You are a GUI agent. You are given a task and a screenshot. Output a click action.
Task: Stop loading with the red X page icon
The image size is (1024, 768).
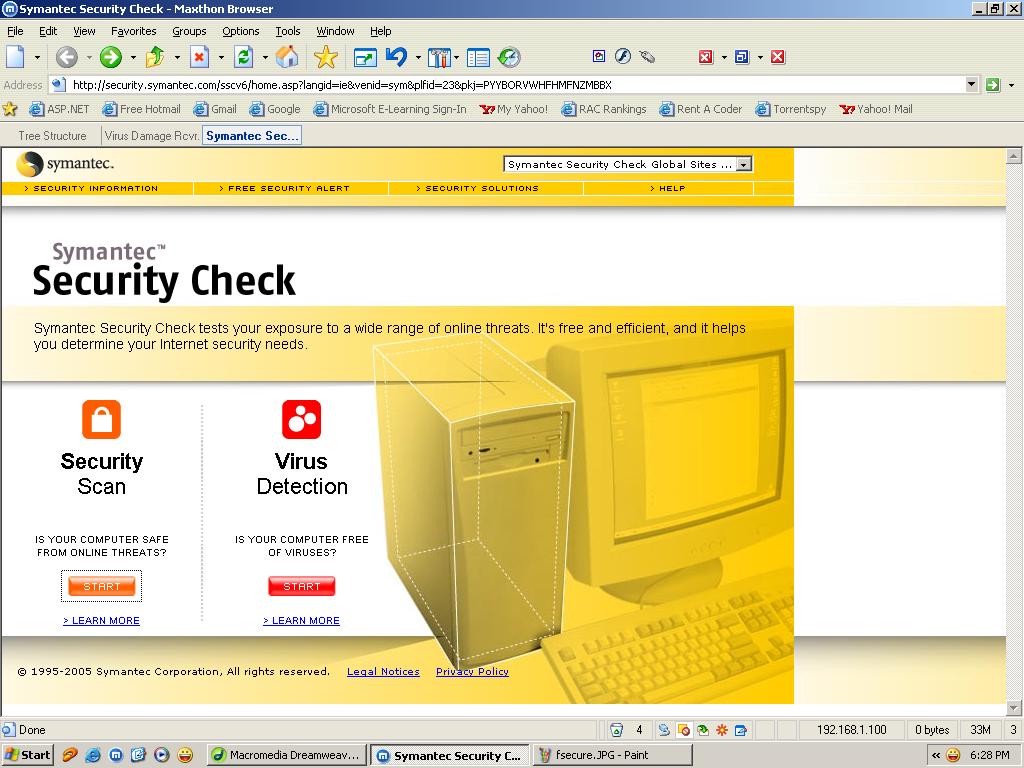[x=199, y=57]
